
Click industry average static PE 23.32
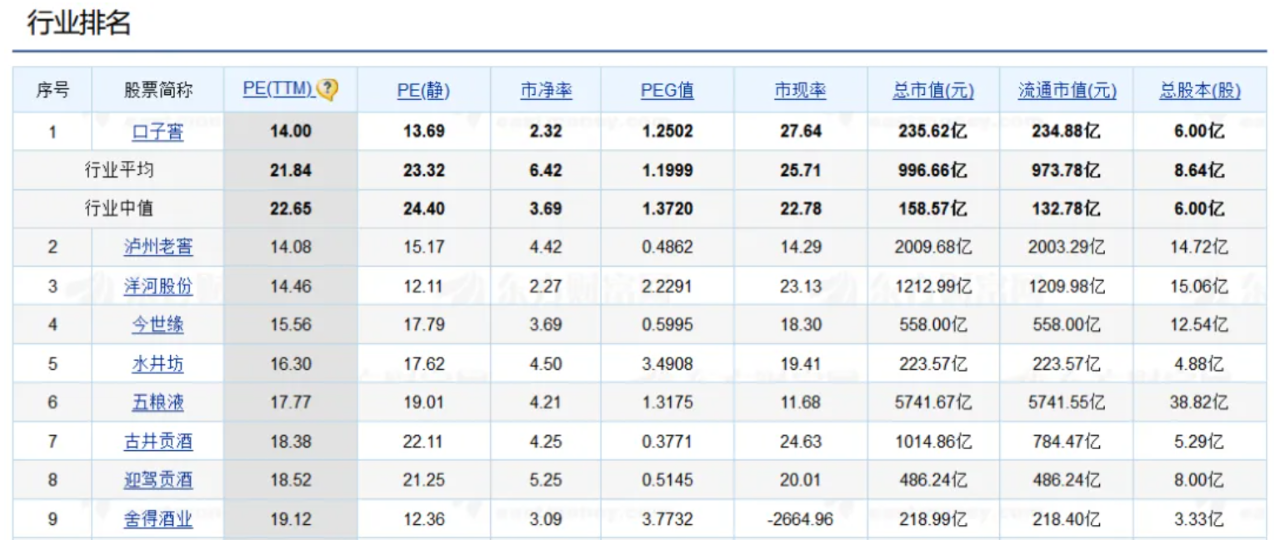point(423,170)
